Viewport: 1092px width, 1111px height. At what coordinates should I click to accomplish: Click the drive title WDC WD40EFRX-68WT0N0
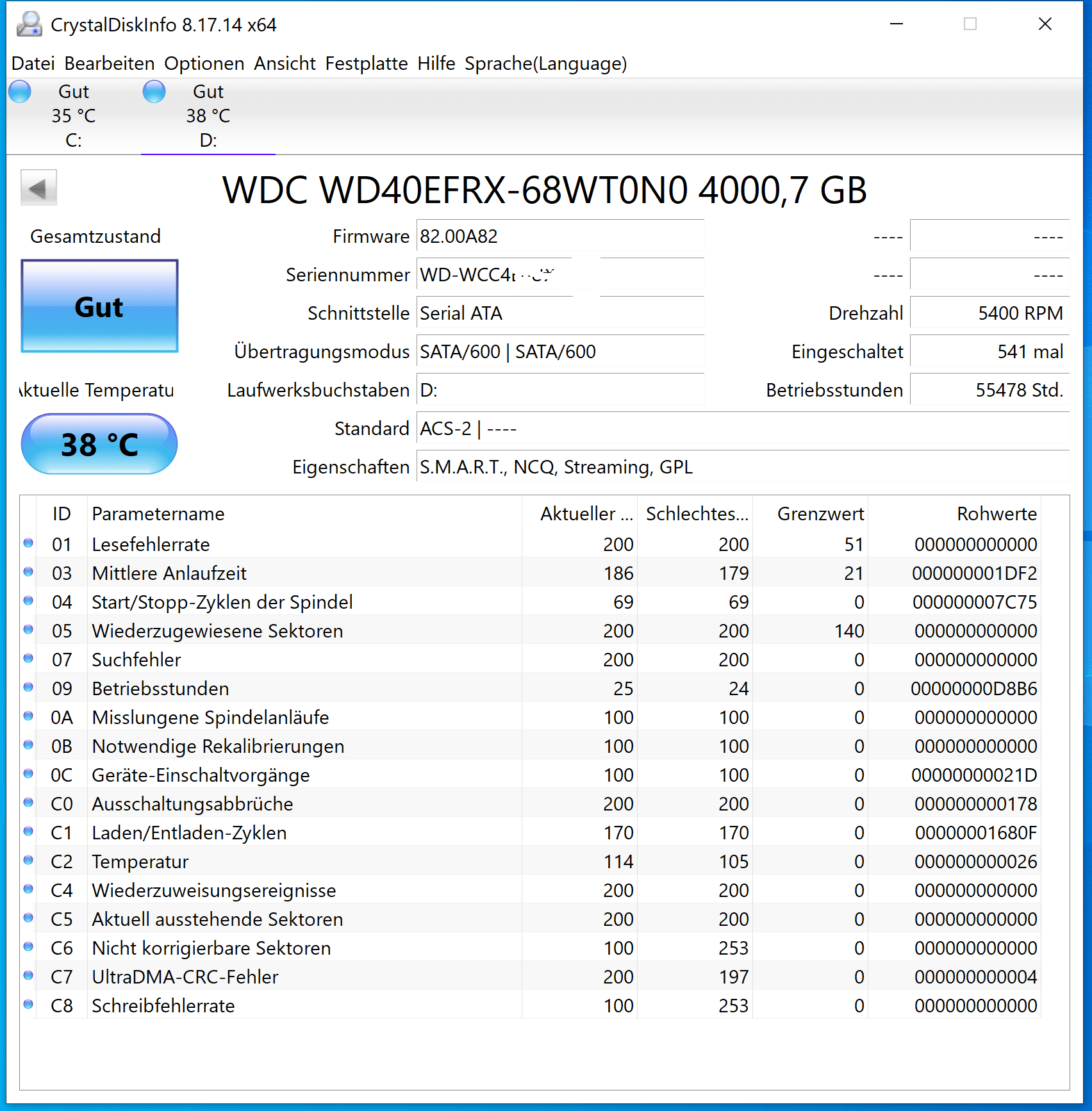545,190
